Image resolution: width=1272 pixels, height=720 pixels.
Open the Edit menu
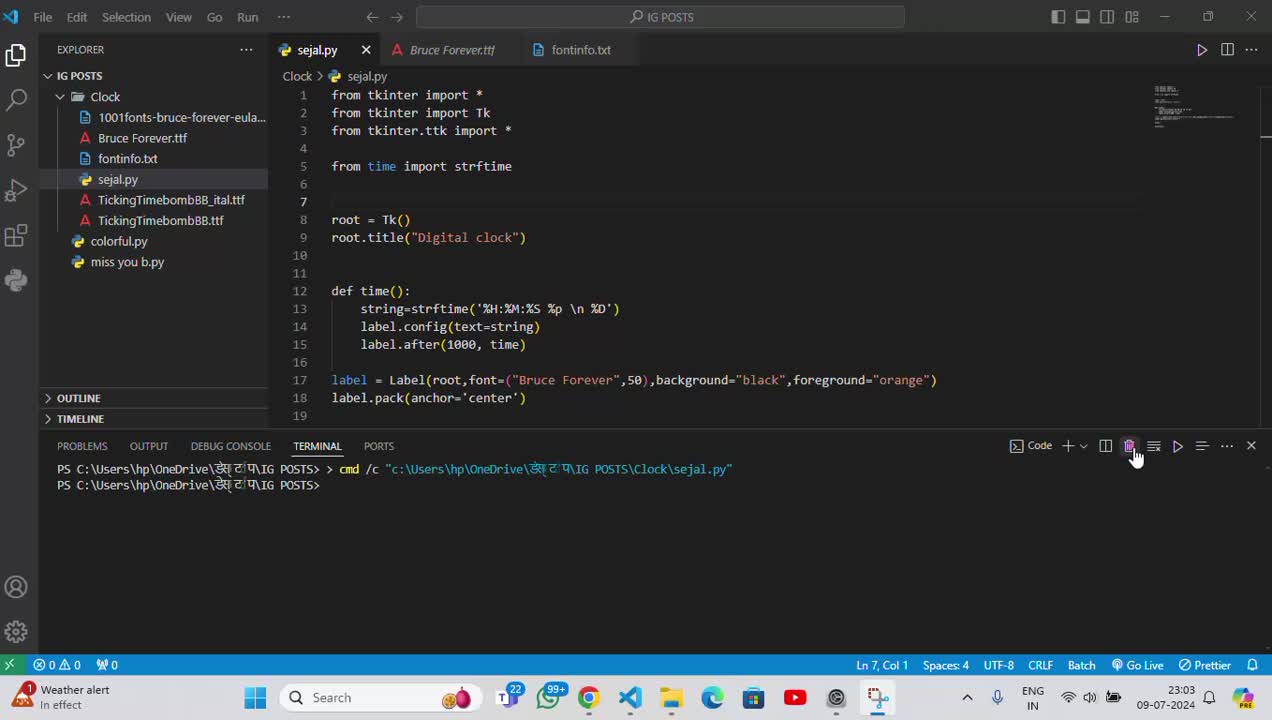click(77, 17)
